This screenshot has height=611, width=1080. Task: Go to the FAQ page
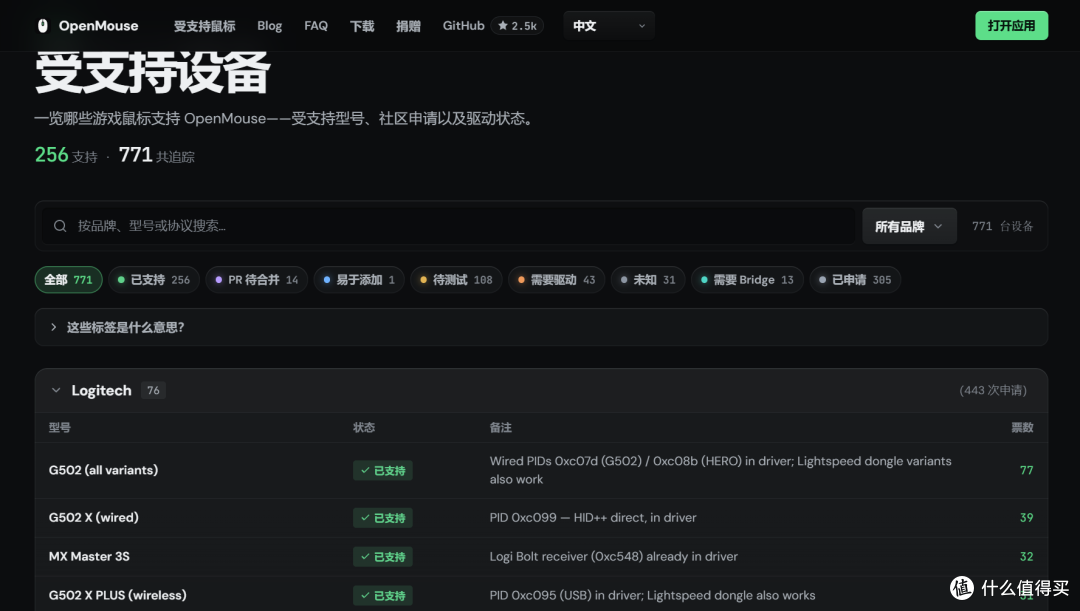point(316,25)
